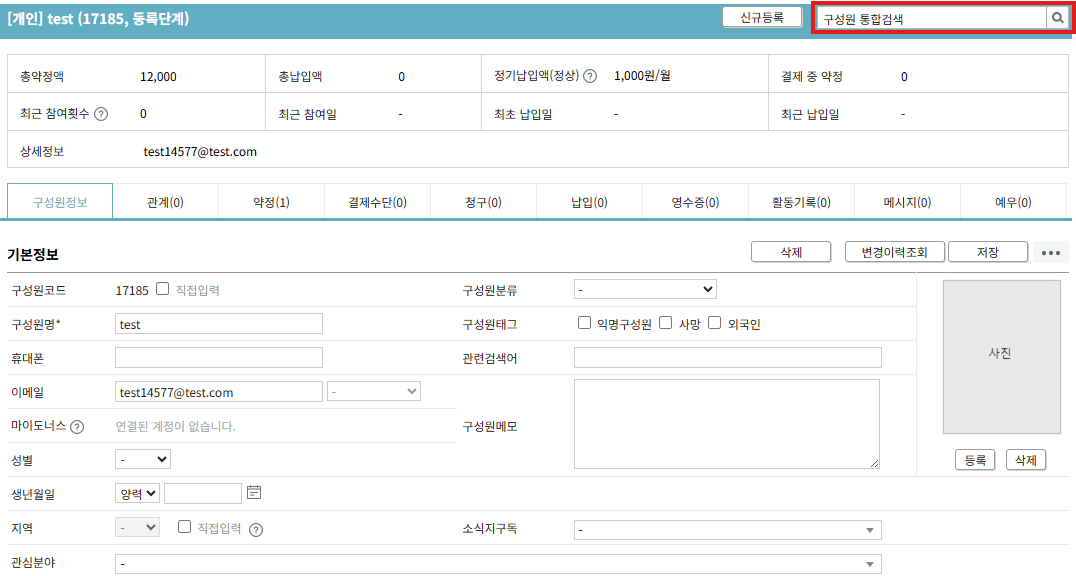1076x576 pixels.
Task: Check the 사망 tag checkbox
Action: click(x=666, y=323)
